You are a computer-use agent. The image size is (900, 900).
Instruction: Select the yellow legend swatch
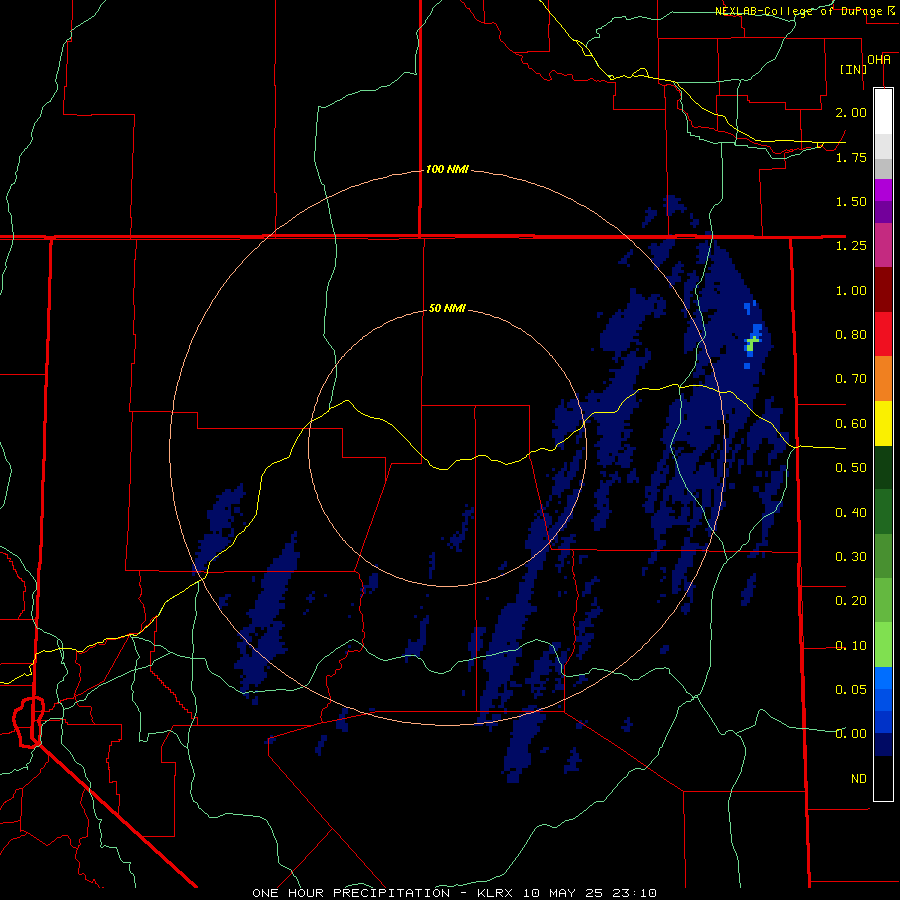[883, 424]
